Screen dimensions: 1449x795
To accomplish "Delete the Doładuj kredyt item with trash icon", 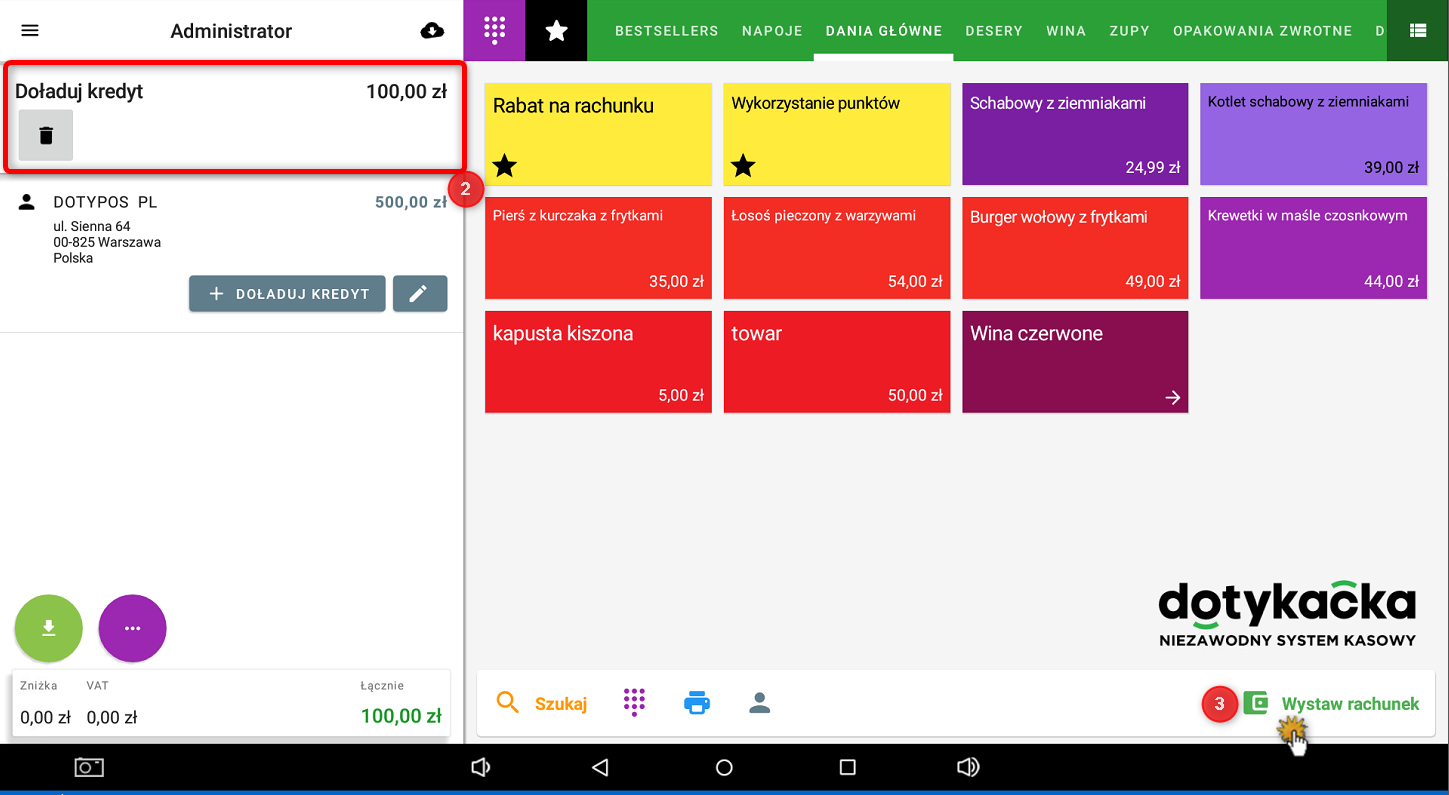I will coord(46,136).
